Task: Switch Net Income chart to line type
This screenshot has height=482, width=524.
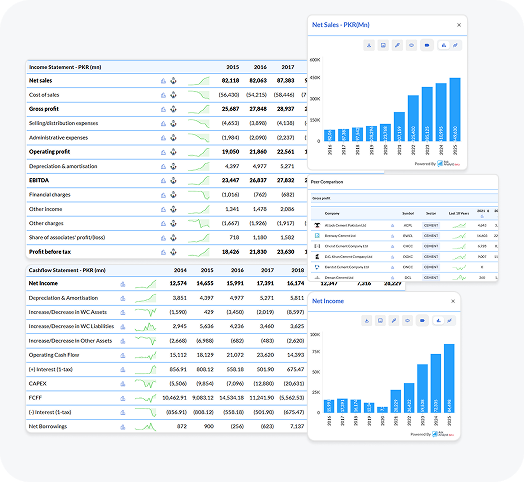Action: point(450,321)
